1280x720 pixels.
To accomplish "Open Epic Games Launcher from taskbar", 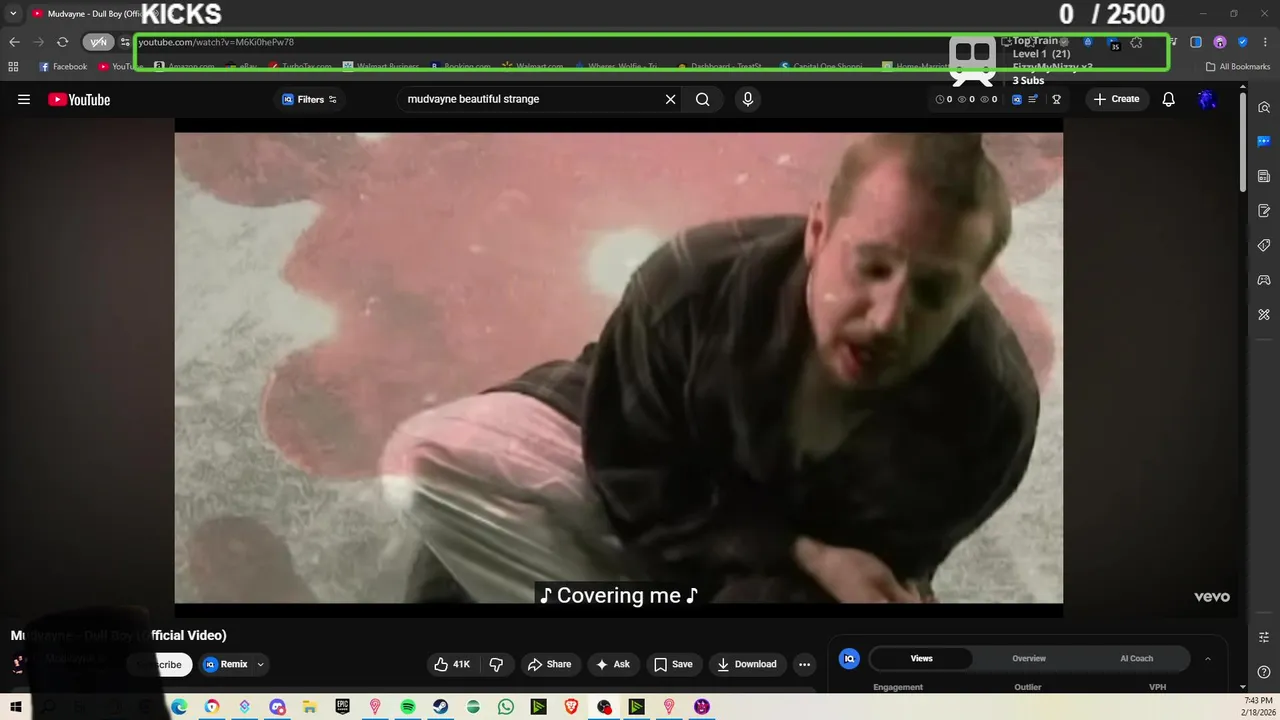I will click(343, 707).
